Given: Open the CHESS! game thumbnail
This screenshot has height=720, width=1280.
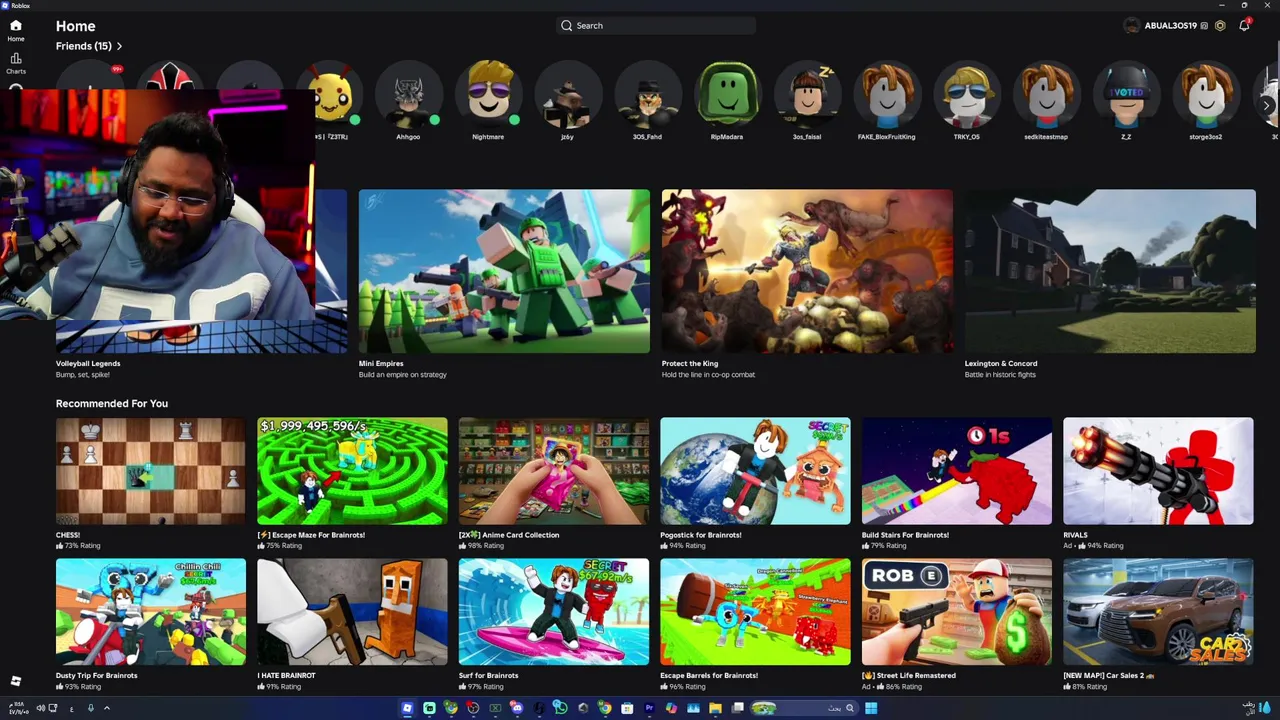Looking at the screenshot, I should [151, 471].
